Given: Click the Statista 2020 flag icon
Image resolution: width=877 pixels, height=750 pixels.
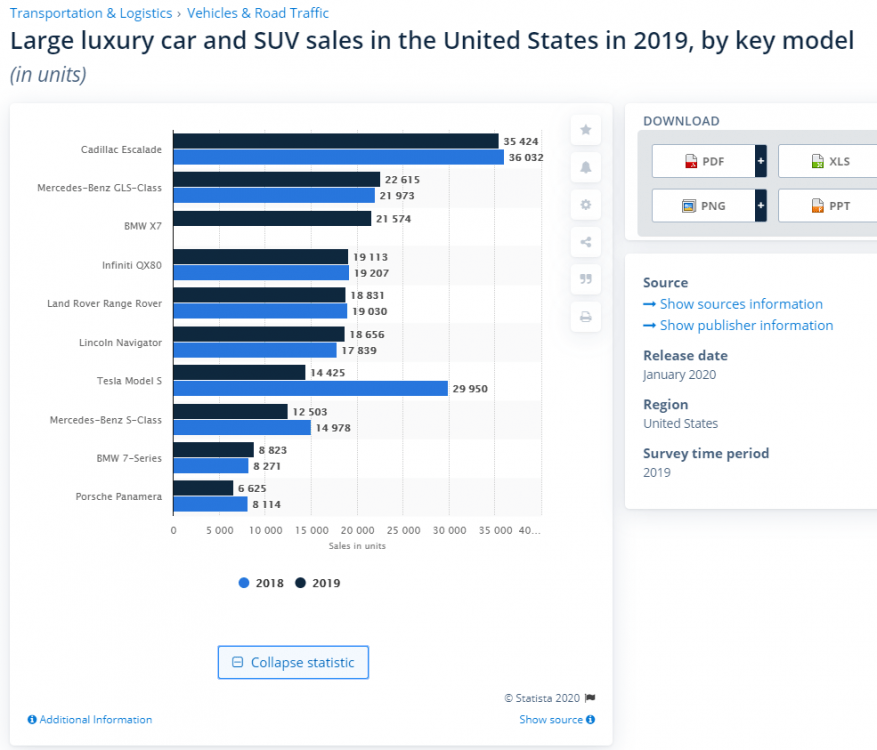Looking at the screenshot, I should 590,698.
